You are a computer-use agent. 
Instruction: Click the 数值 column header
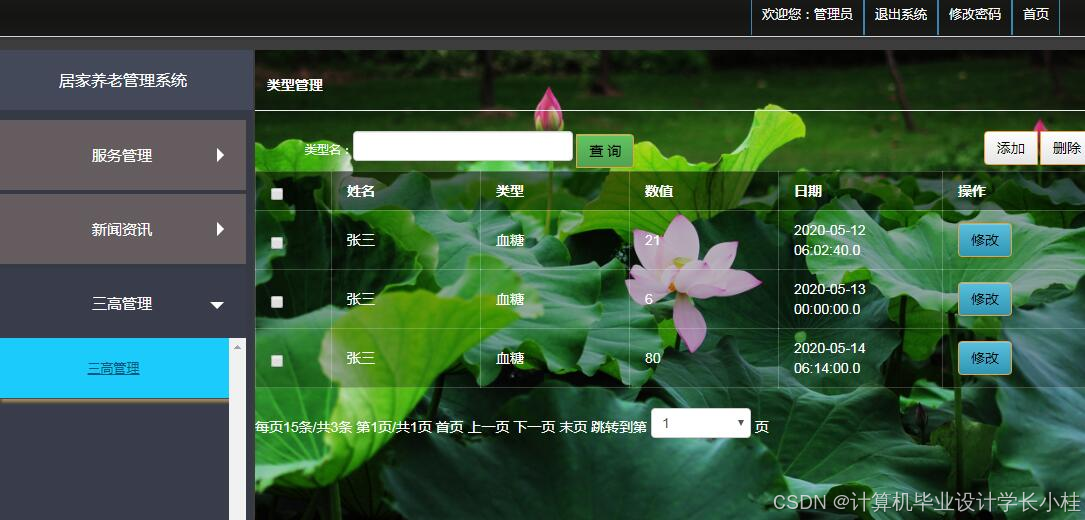(659, 191)
